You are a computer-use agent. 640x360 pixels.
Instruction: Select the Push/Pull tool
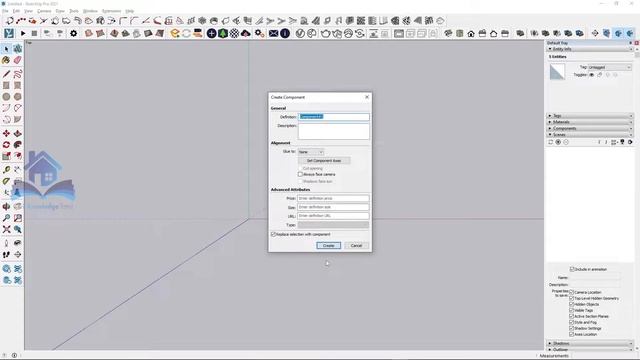coord(18,133)
